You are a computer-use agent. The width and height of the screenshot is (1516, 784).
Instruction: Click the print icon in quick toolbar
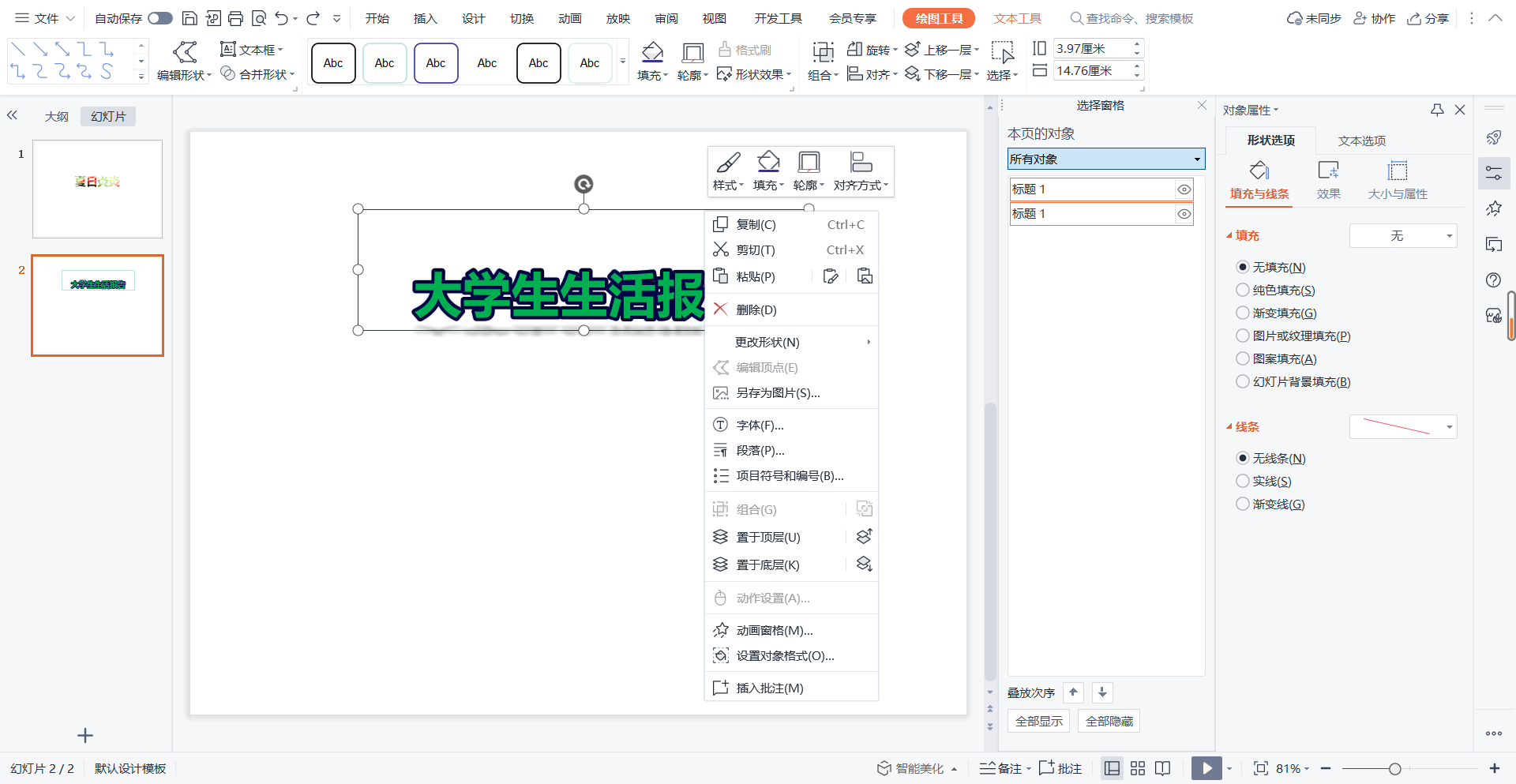pos(235,18)
